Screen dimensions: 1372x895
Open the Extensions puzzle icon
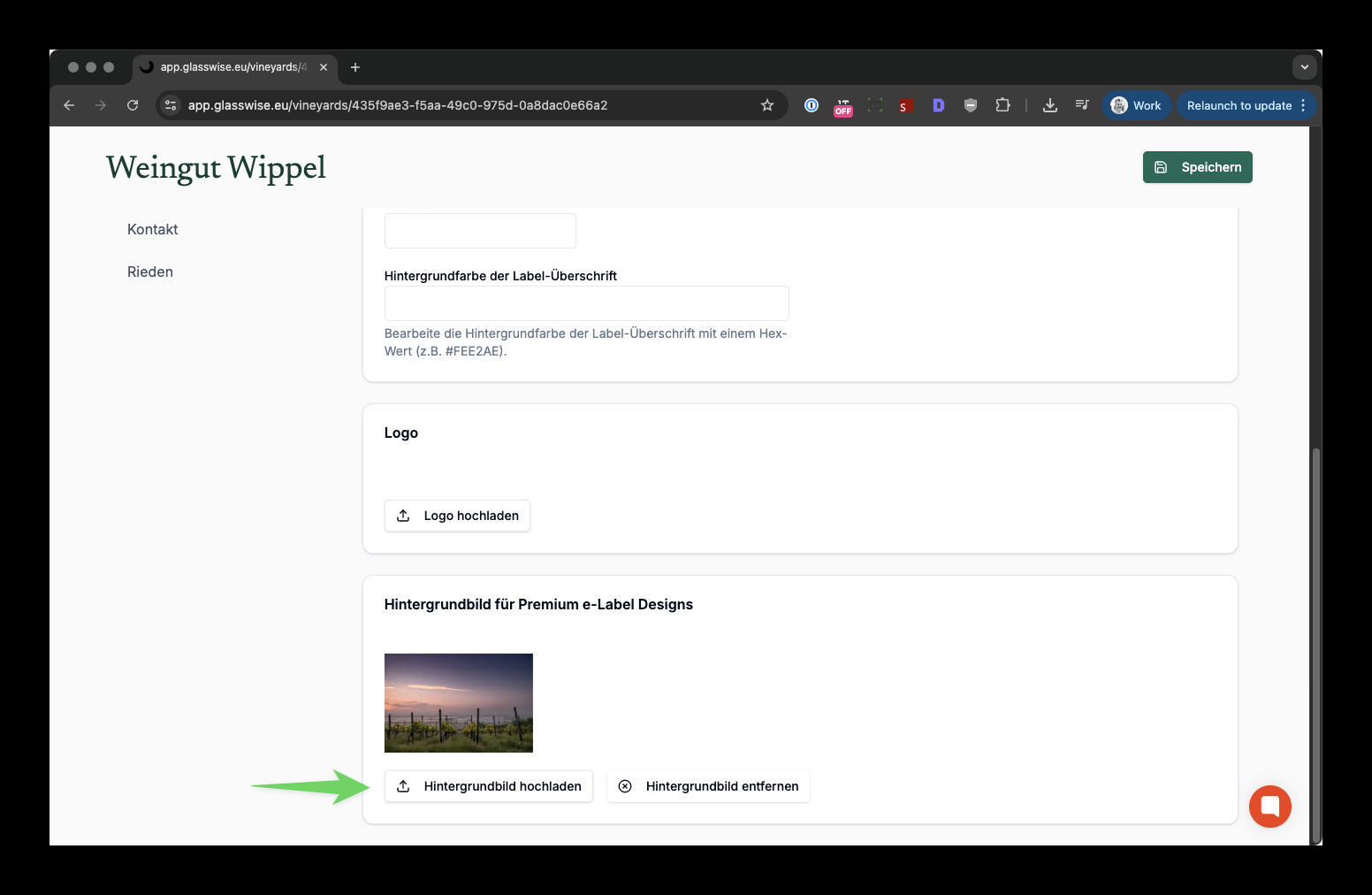point(1002,105)
